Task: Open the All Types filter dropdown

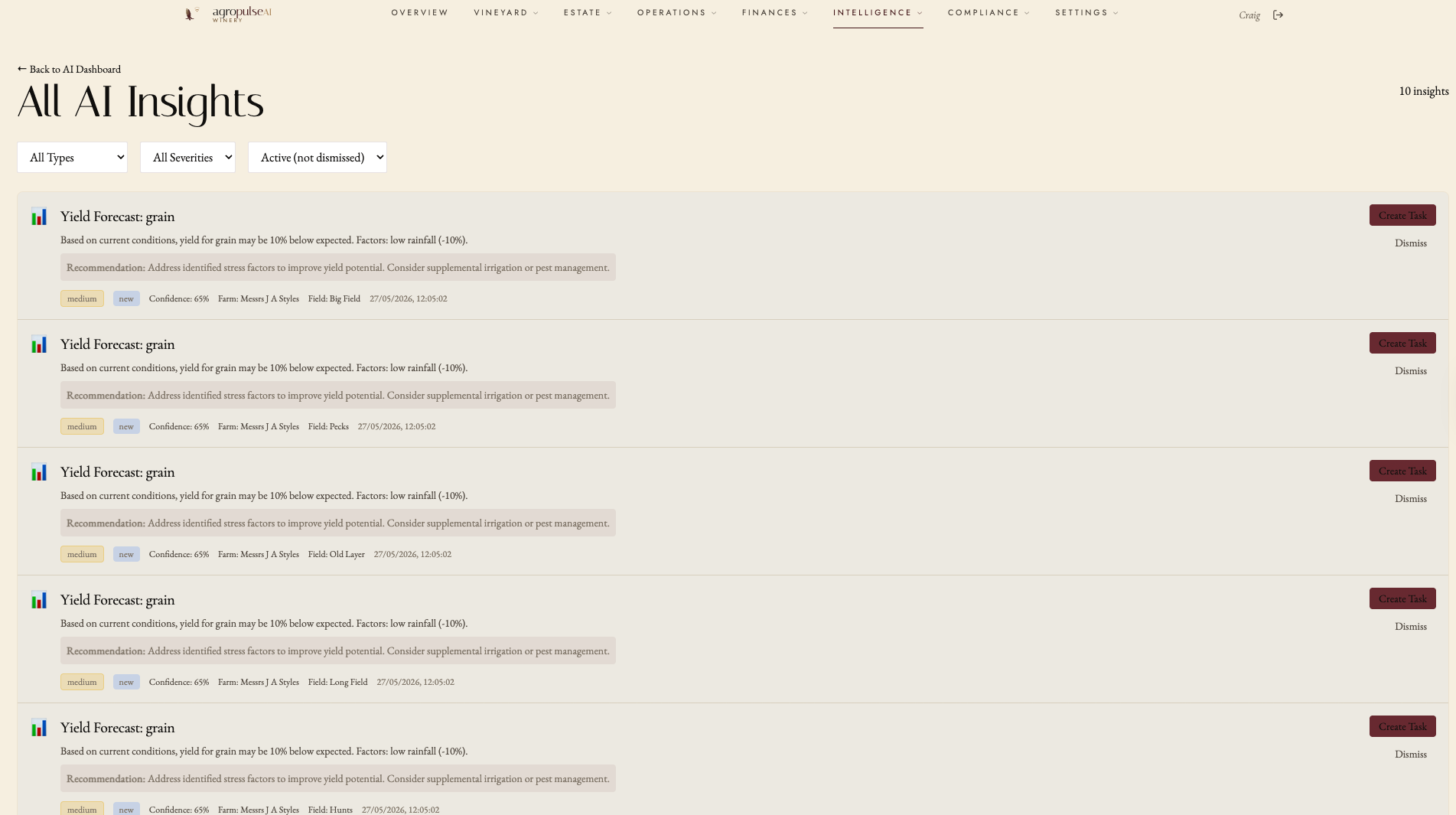Action: pyautogui.click(x=73, y=158)
